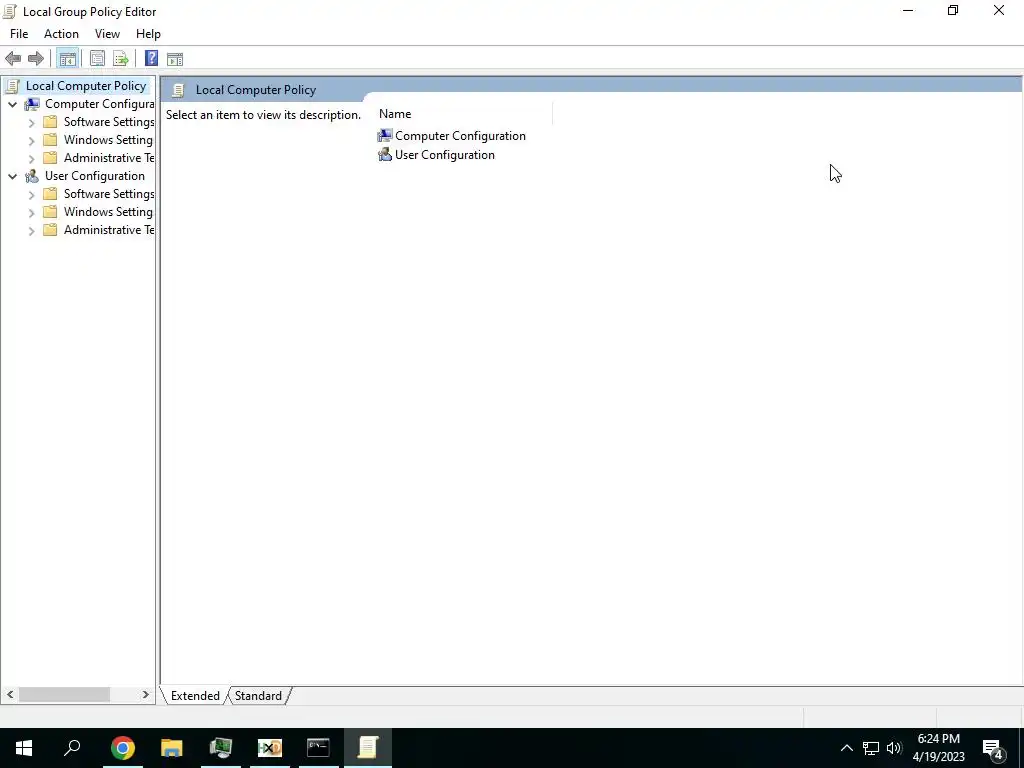This screenshot has width=1024, height=768.
Task: Select Administrative Templates under Computer Configuration
Action: (x=108, y=158)
